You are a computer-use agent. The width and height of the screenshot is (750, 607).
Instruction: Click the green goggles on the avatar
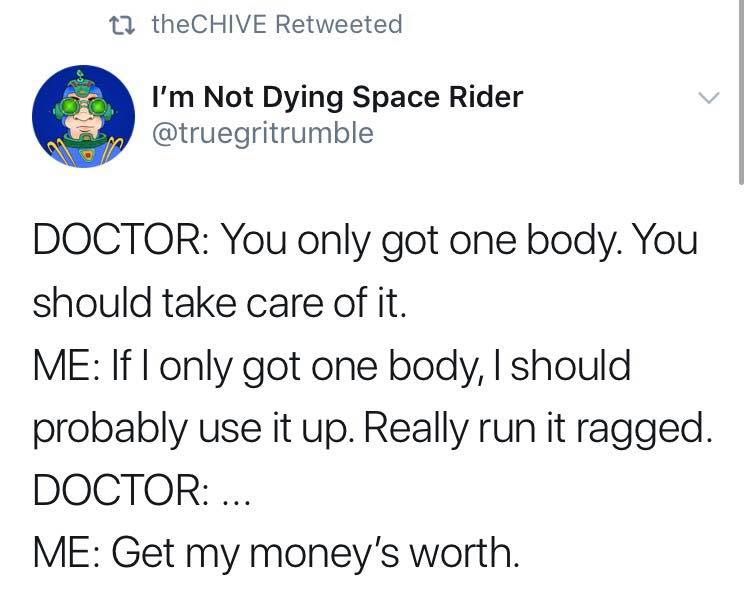[84, 107]
